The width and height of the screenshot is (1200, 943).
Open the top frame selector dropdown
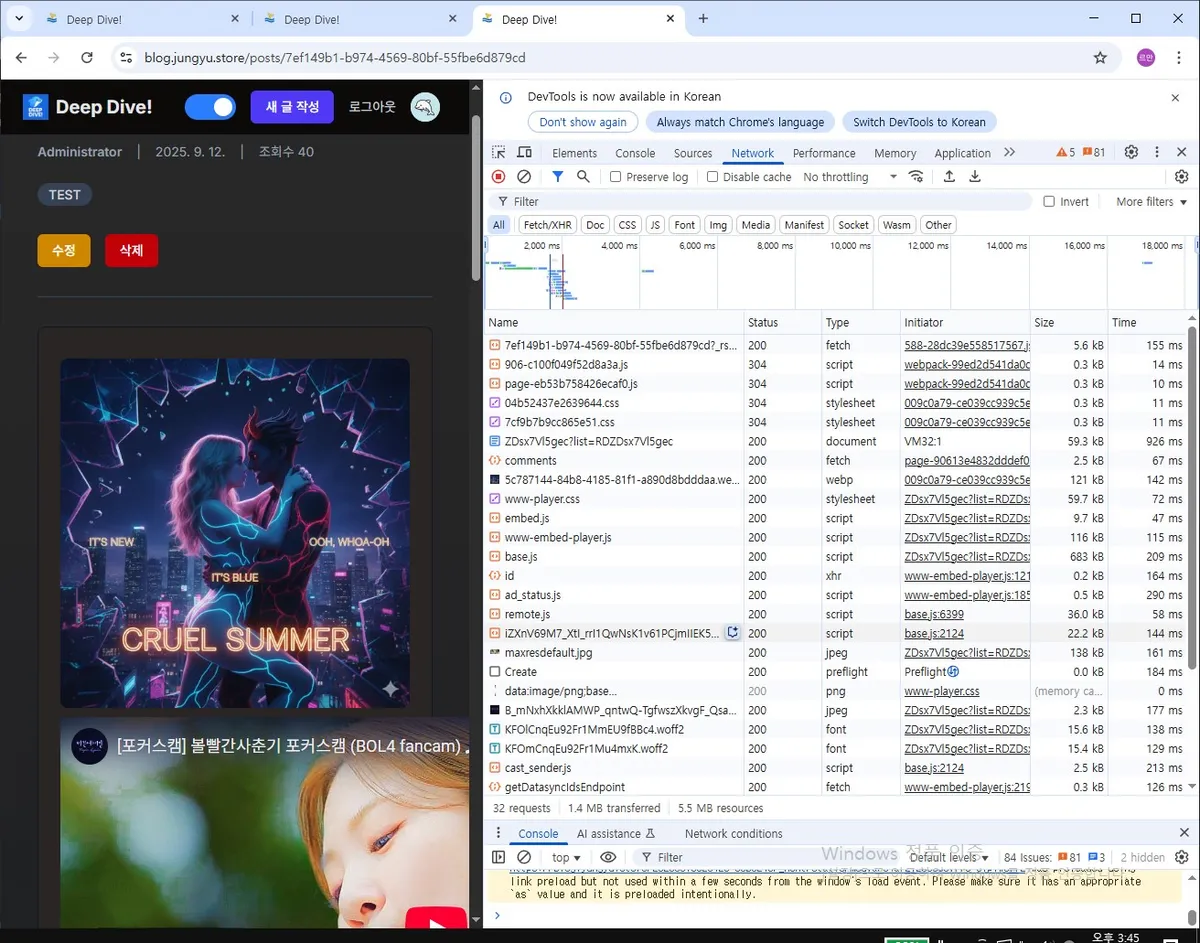(565, 857)
